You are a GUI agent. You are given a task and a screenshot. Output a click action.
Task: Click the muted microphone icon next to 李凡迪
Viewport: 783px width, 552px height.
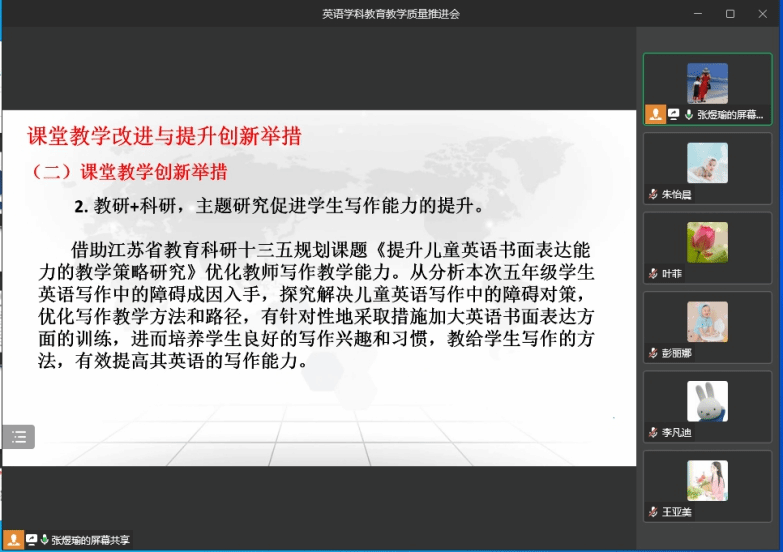click(653, 433)
